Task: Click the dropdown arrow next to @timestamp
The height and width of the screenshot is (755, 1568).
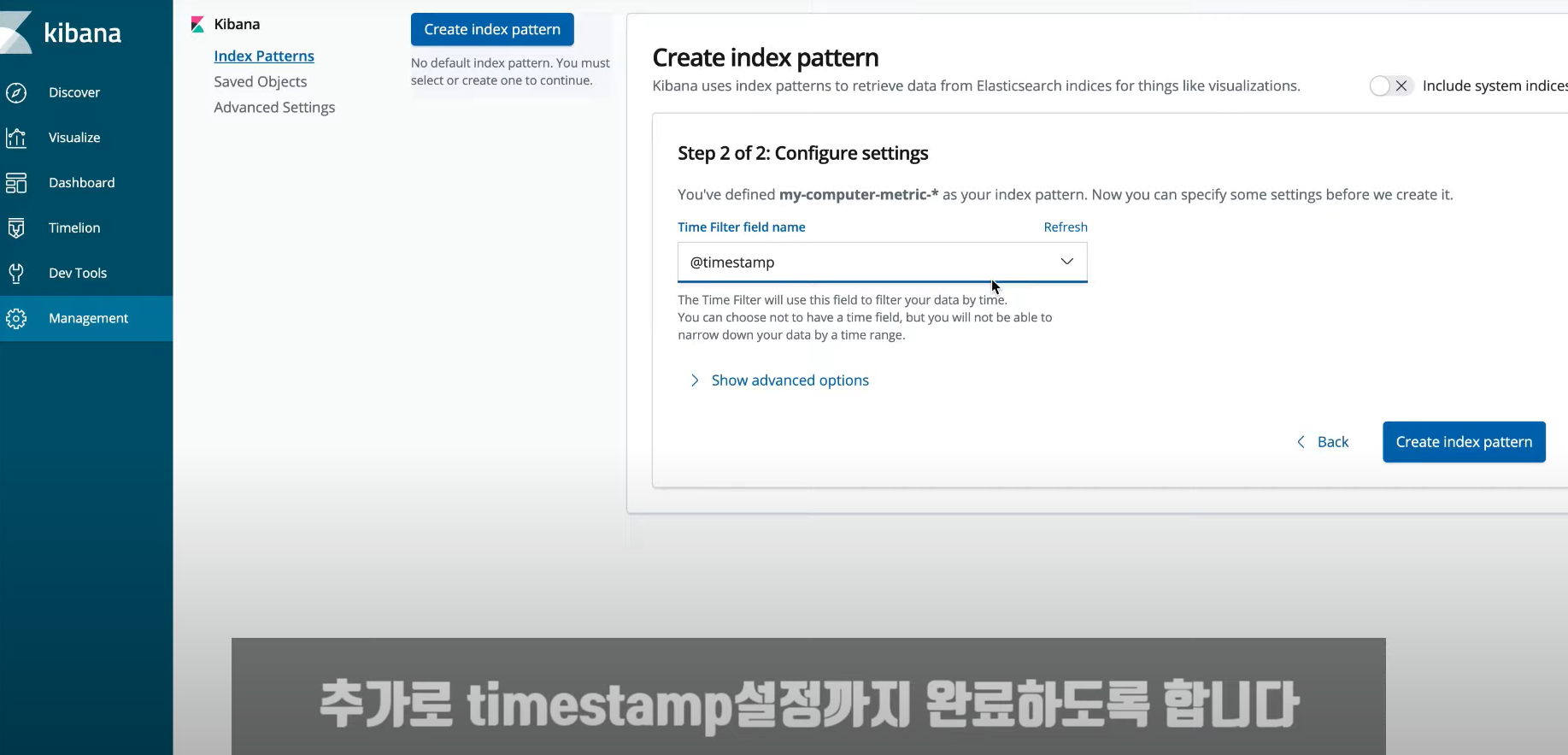Action: point(1066,262)
